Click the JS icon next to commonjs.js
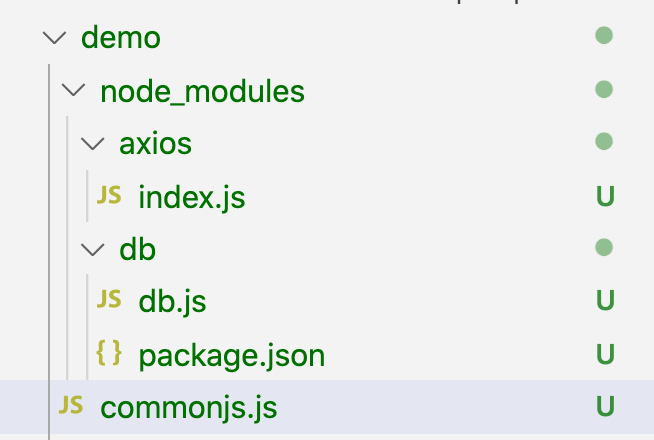The height and width of the screenshot is (440, 654). (70, 406)
